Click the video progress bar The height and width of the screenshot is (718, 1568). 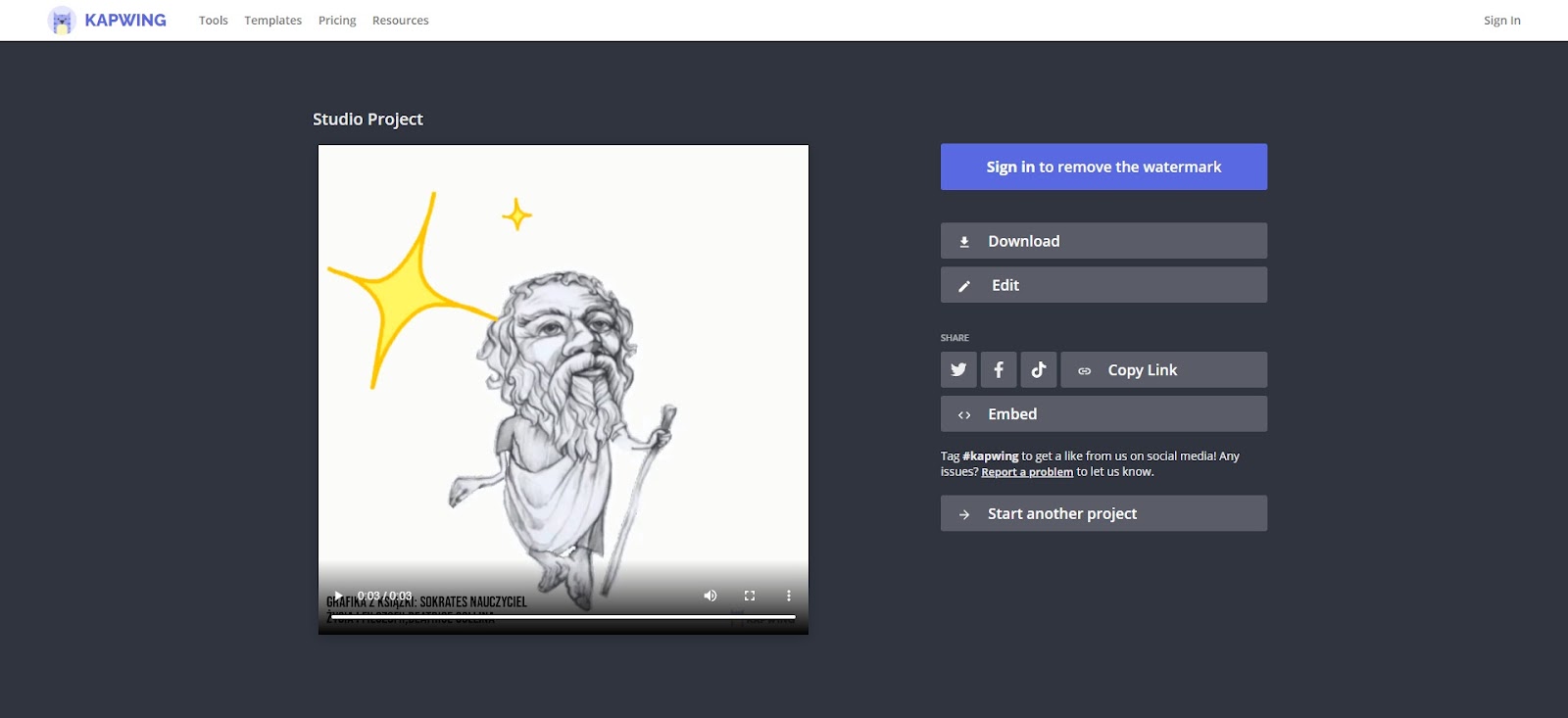563,616
